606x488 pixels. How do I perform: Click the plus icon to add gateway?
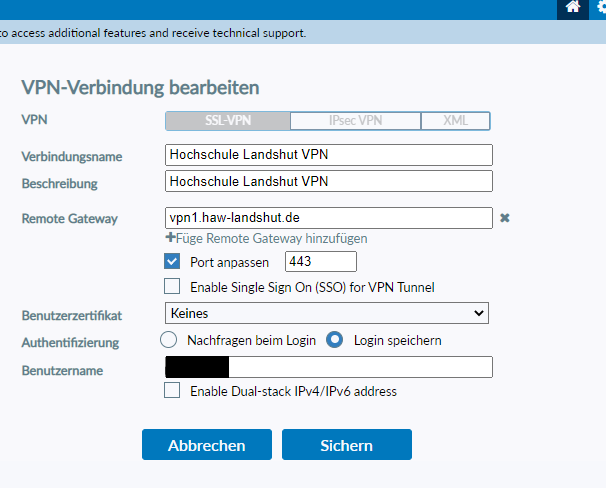coord(170,238)
